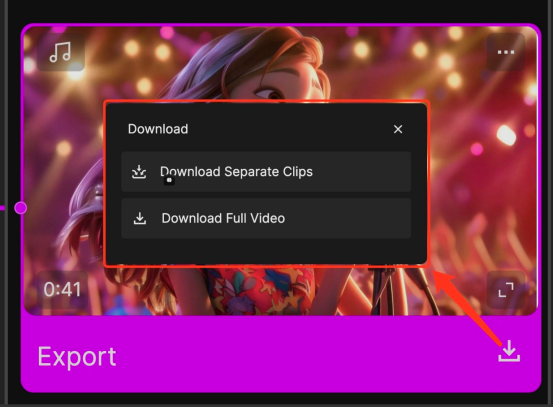Expand the video preview to fullscreen

(506, 290)
